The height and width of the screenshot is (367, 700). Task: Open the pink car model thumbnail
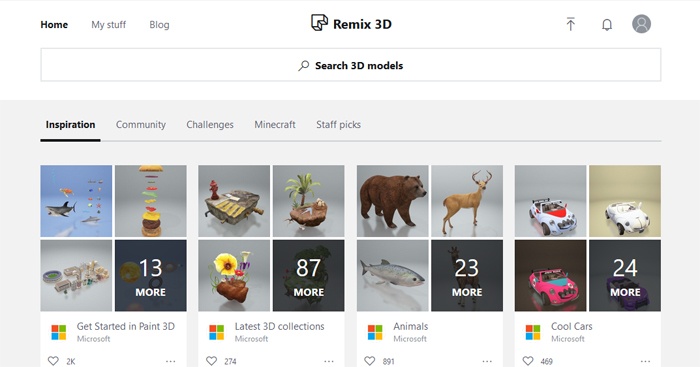pos(550,275)
